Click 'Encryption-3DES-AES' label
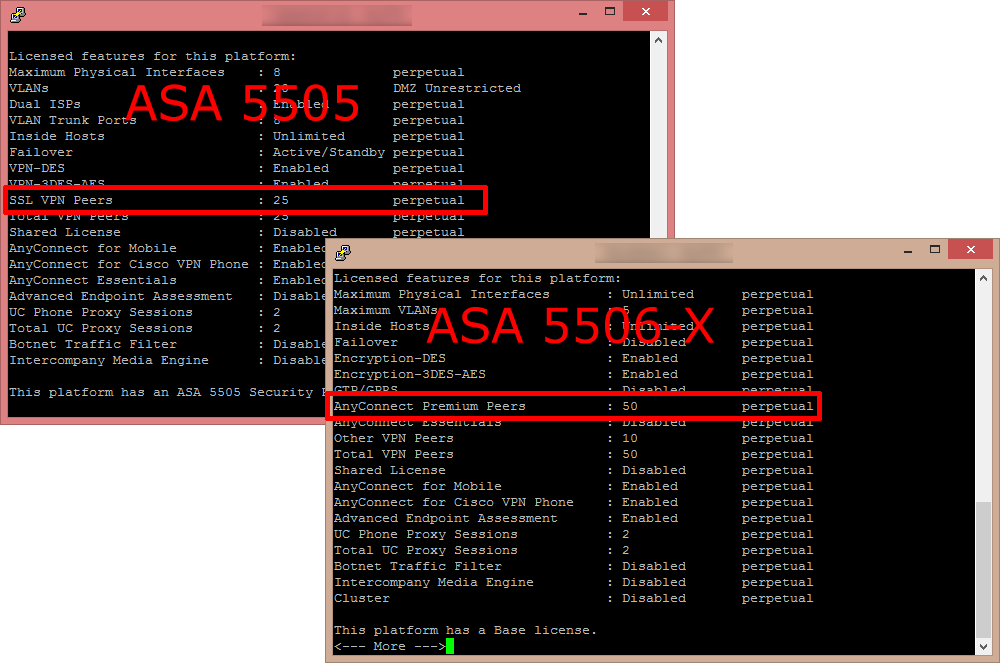 coord(409,374)
